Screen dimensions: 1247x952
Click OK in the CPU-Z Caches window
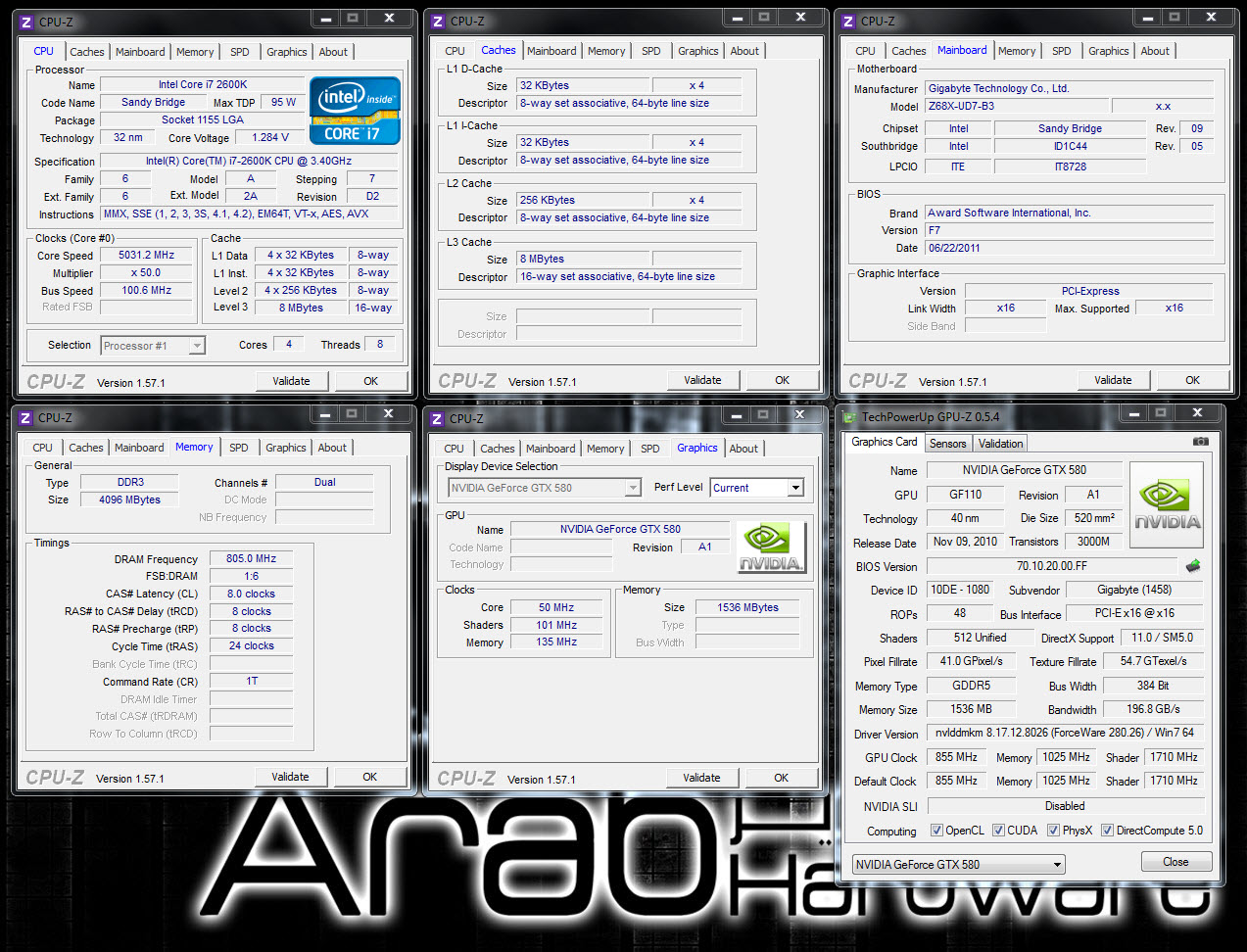click(782, 380)
